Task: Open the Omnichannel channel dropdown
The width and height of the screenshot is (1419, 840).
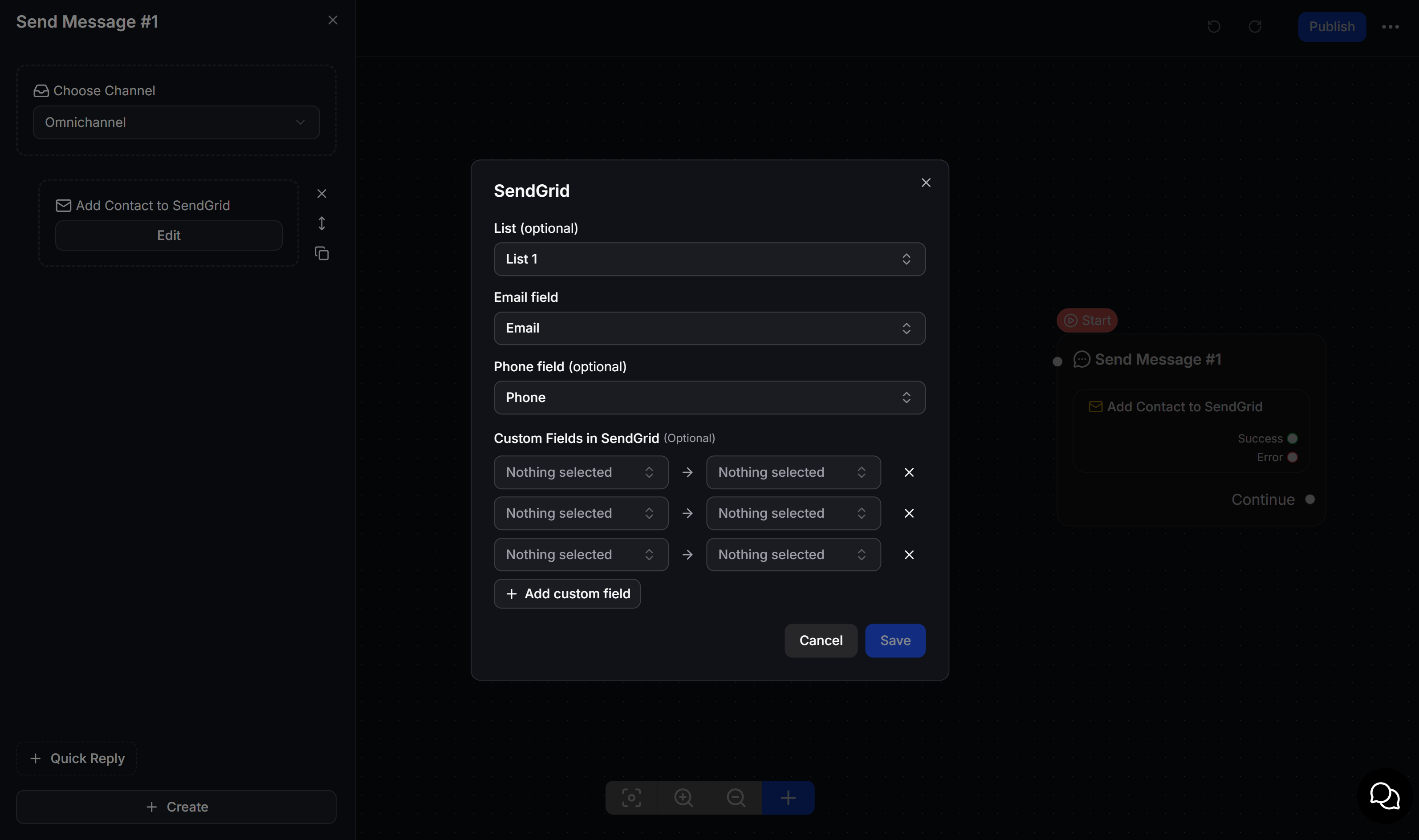Action: point(176,122)
